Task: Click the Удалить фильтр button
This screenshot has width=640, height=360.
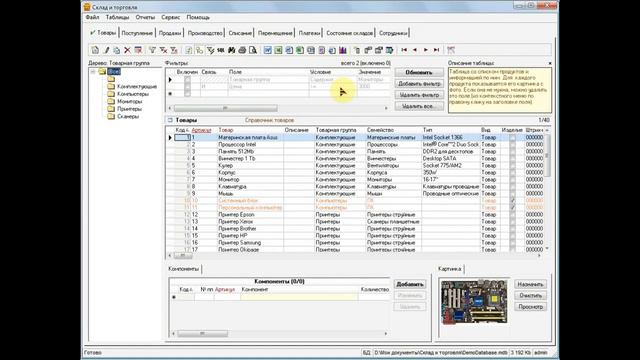Action: (x=419, y=95)
